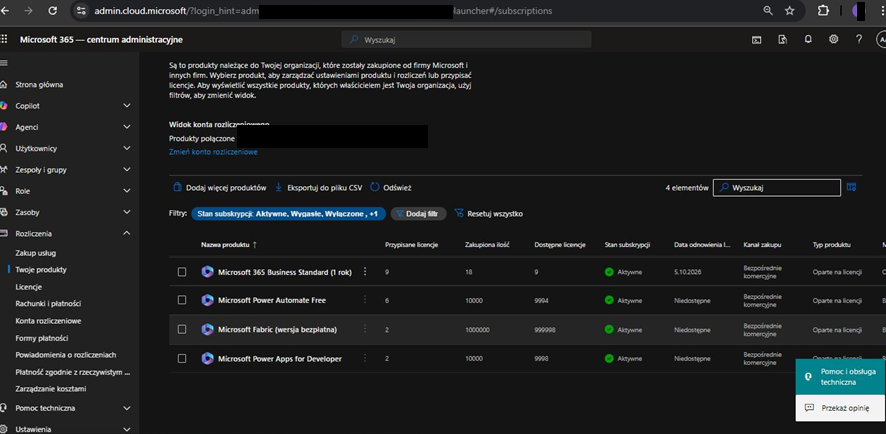Click in the product list Wyszukaj field

(777, 188)
